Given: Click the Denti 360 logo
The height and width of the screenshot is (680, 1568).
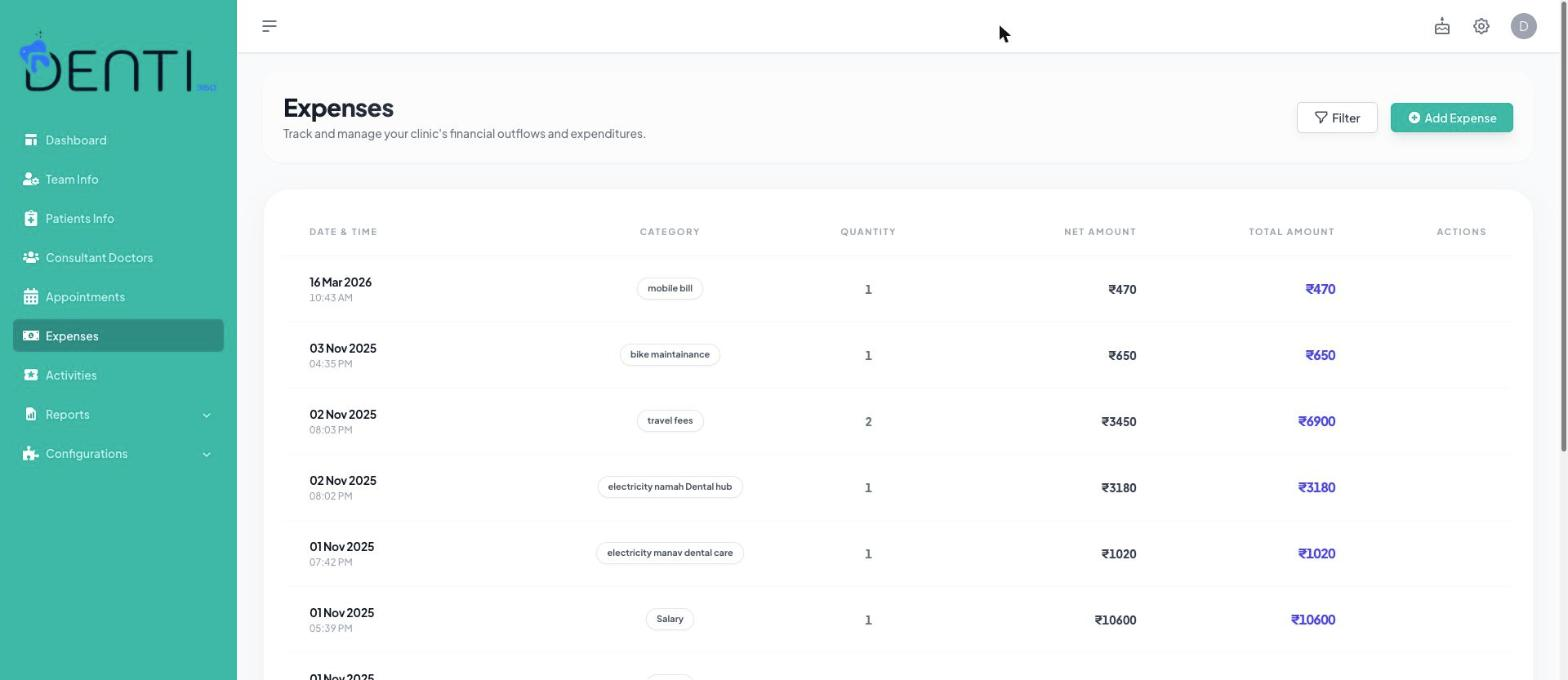Looking at the screenshot, I should coord(118,62).
